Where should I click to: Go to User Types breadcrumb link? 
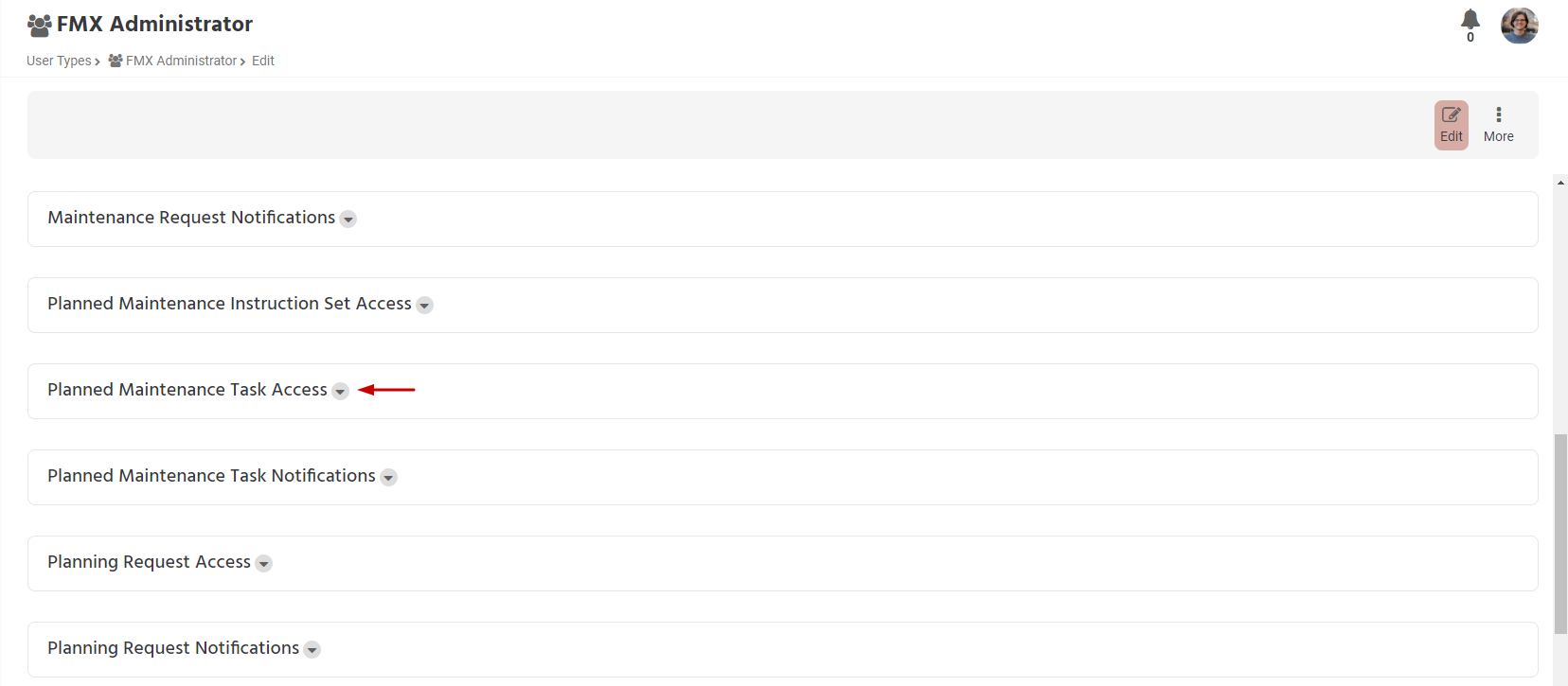59,61
